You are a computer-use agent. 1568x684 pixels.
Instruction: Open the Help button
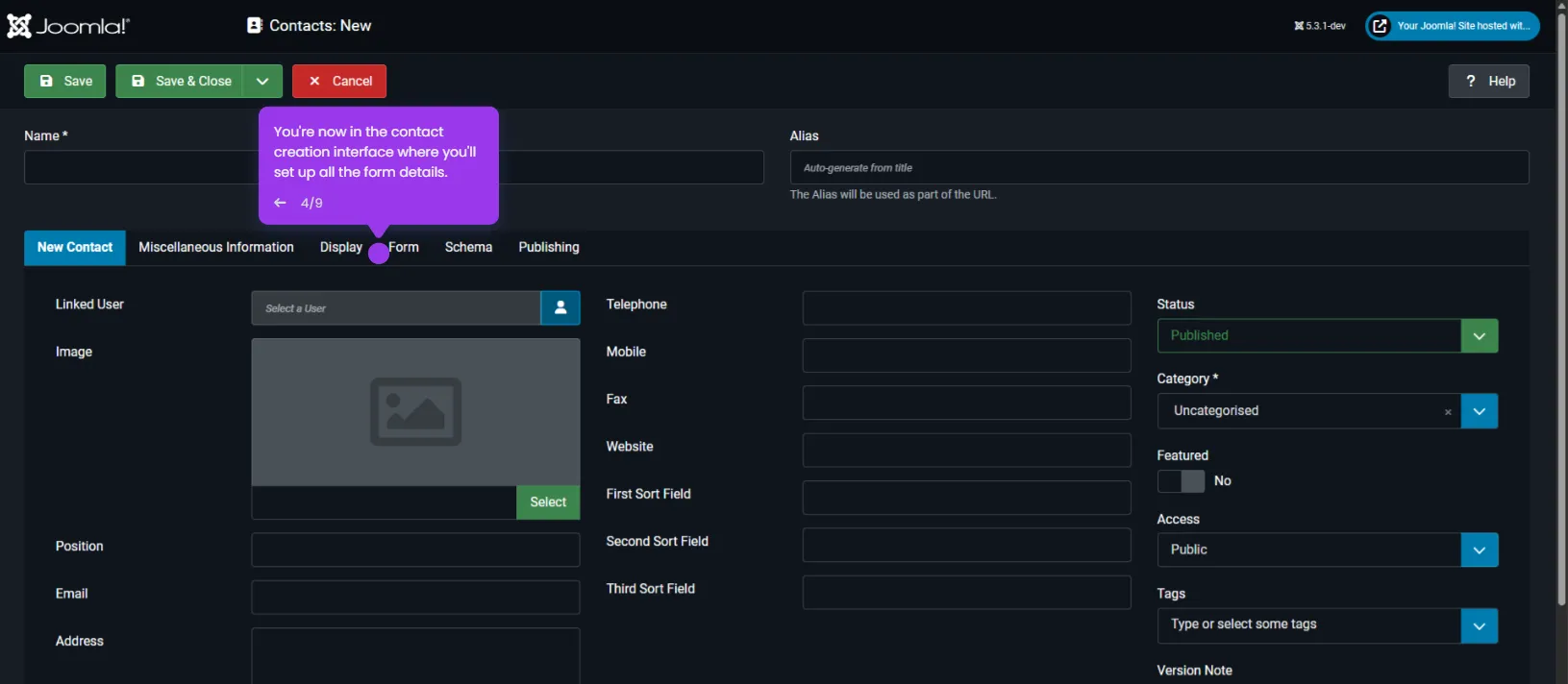coord(1489,82)
